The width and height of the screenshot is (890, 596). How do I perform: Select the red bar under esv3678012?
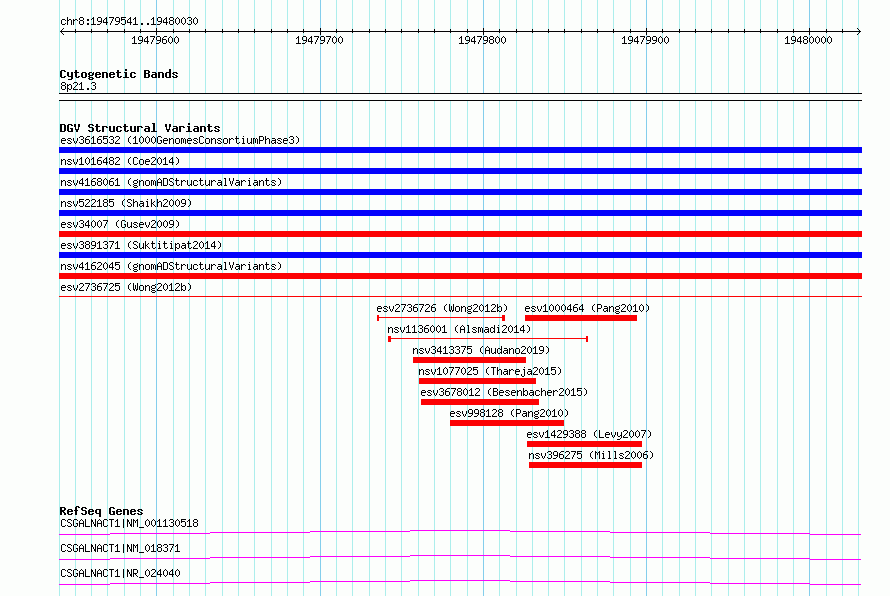pyautogui.click(x=480, y=402)
